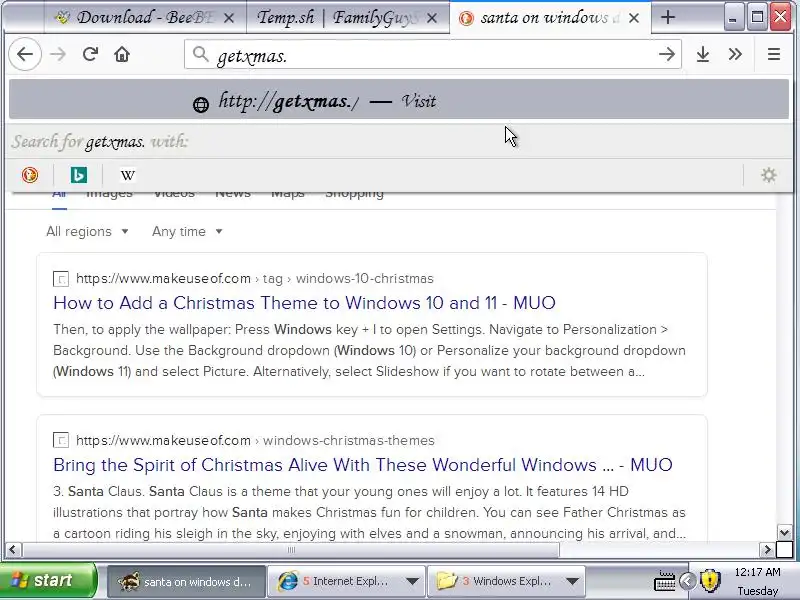Open Bring the Spirit of Christmas Alive result

pyautogui.click(x=363, y=465)
